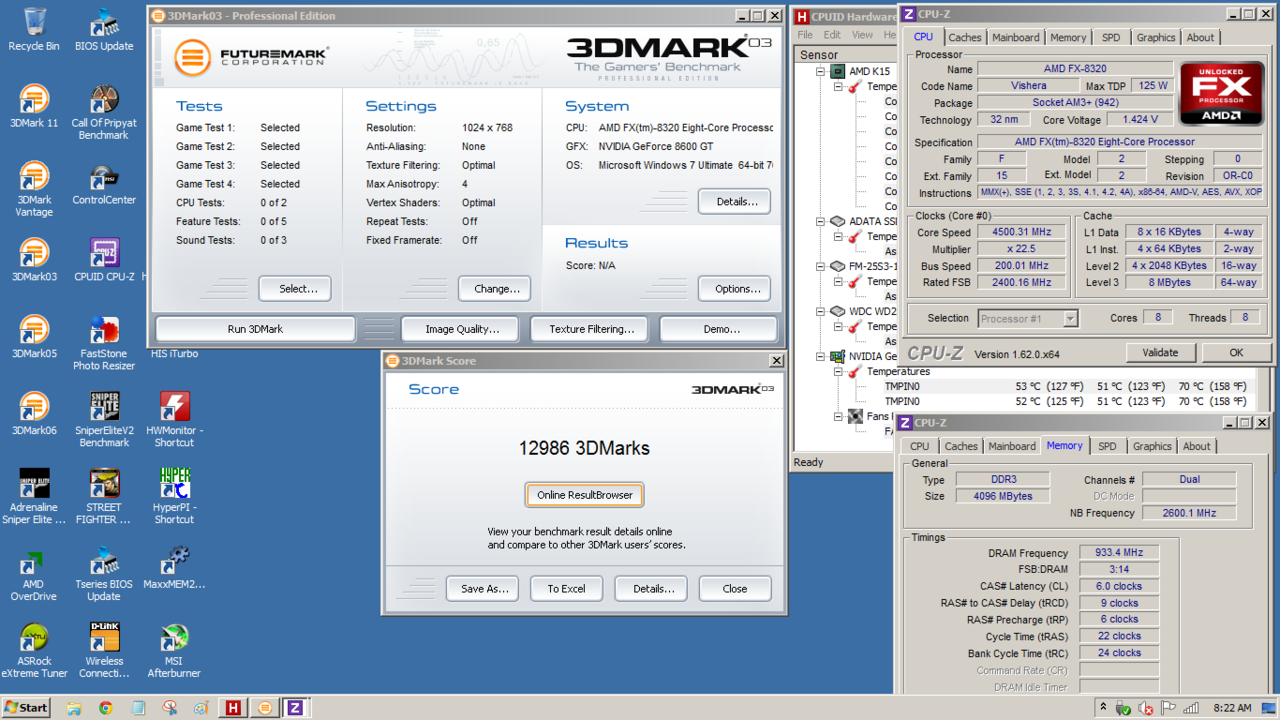Viewport: 1280px width, 720px height.
Task: Open the Edit menu in HWMonitor
Action: coord(832,35)
